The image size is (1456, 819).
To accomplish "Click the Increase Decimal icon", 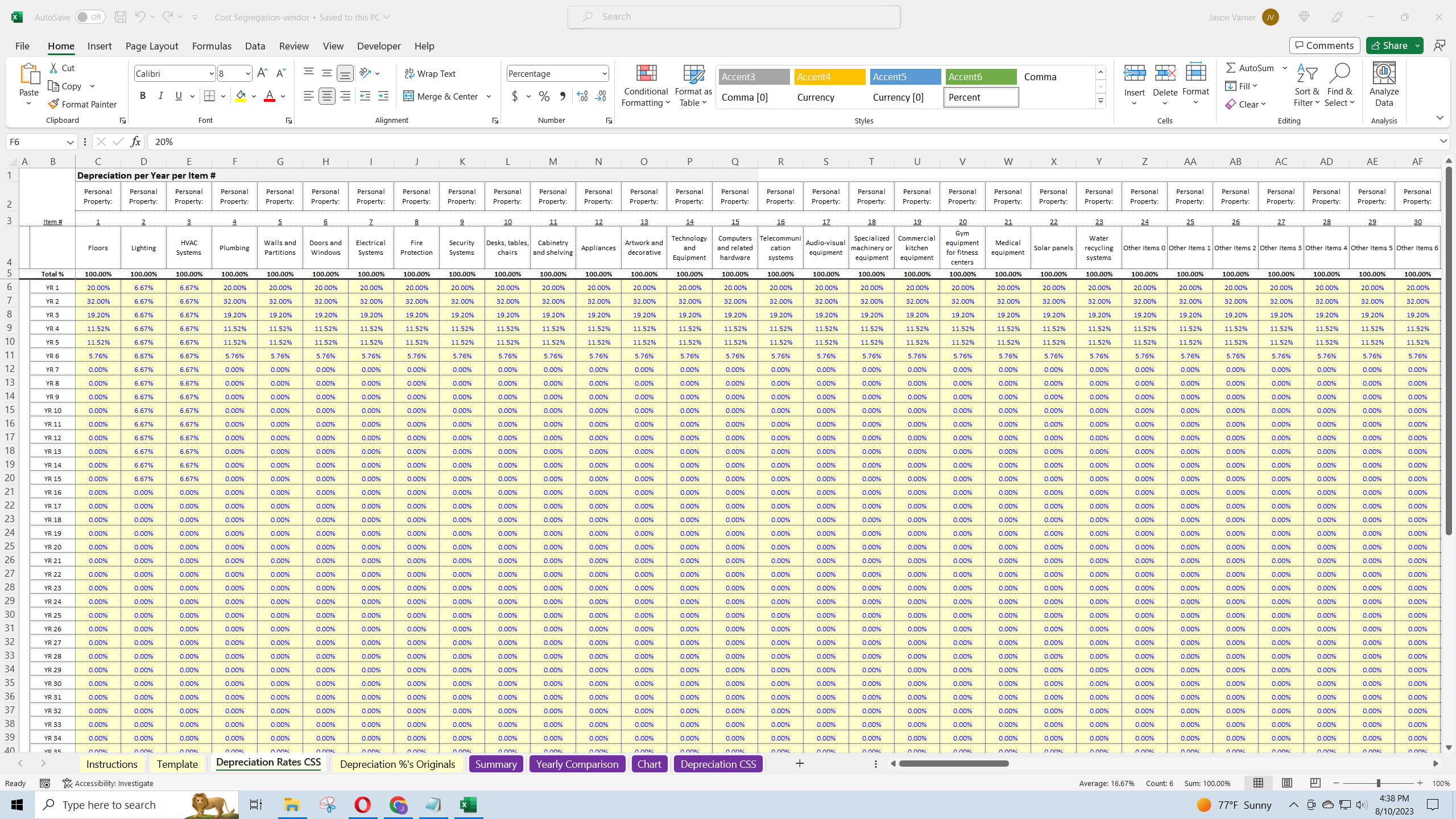I will pos(582,96).
